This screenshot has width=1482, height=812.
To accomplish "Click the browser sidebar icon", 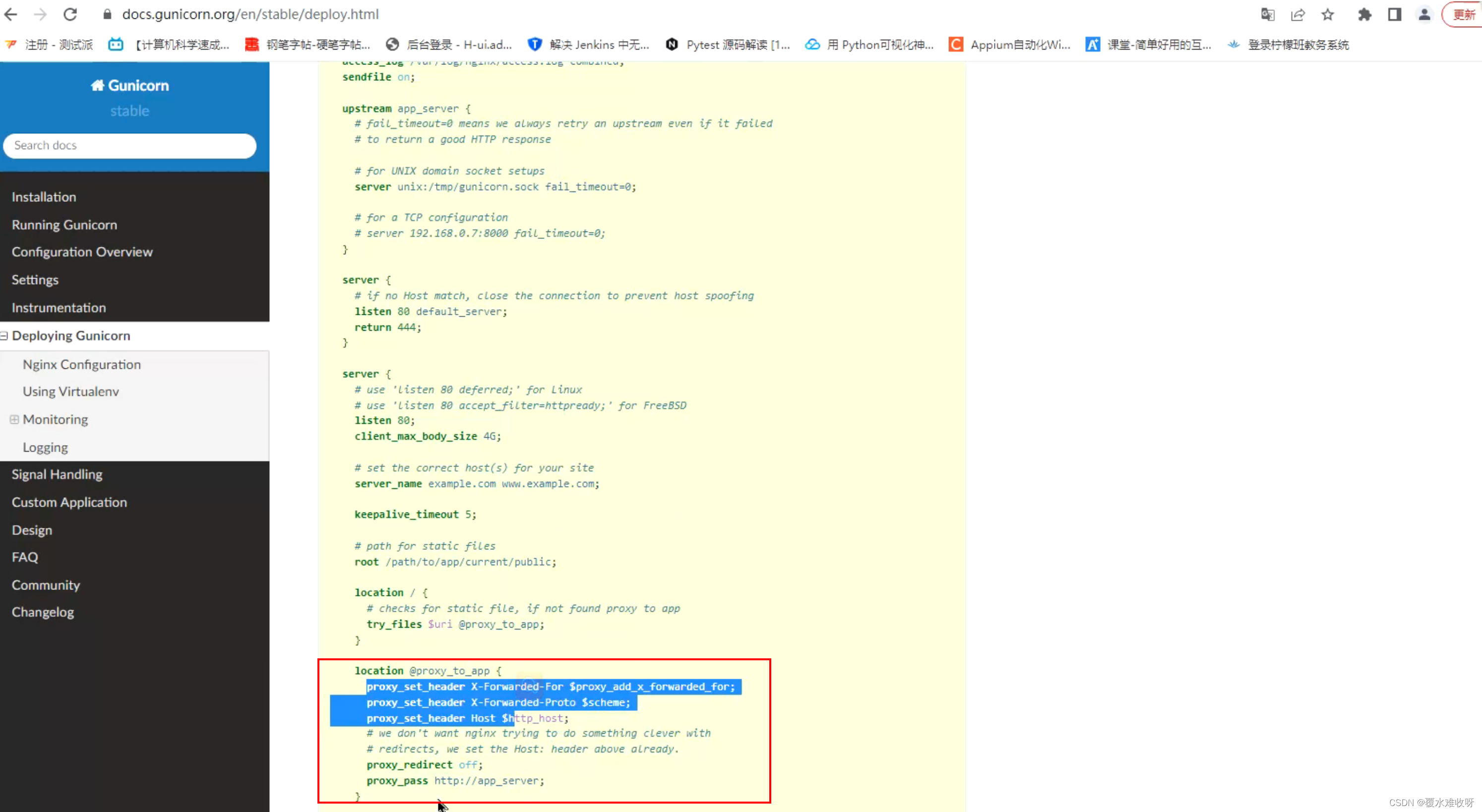I will [1393, 14].
